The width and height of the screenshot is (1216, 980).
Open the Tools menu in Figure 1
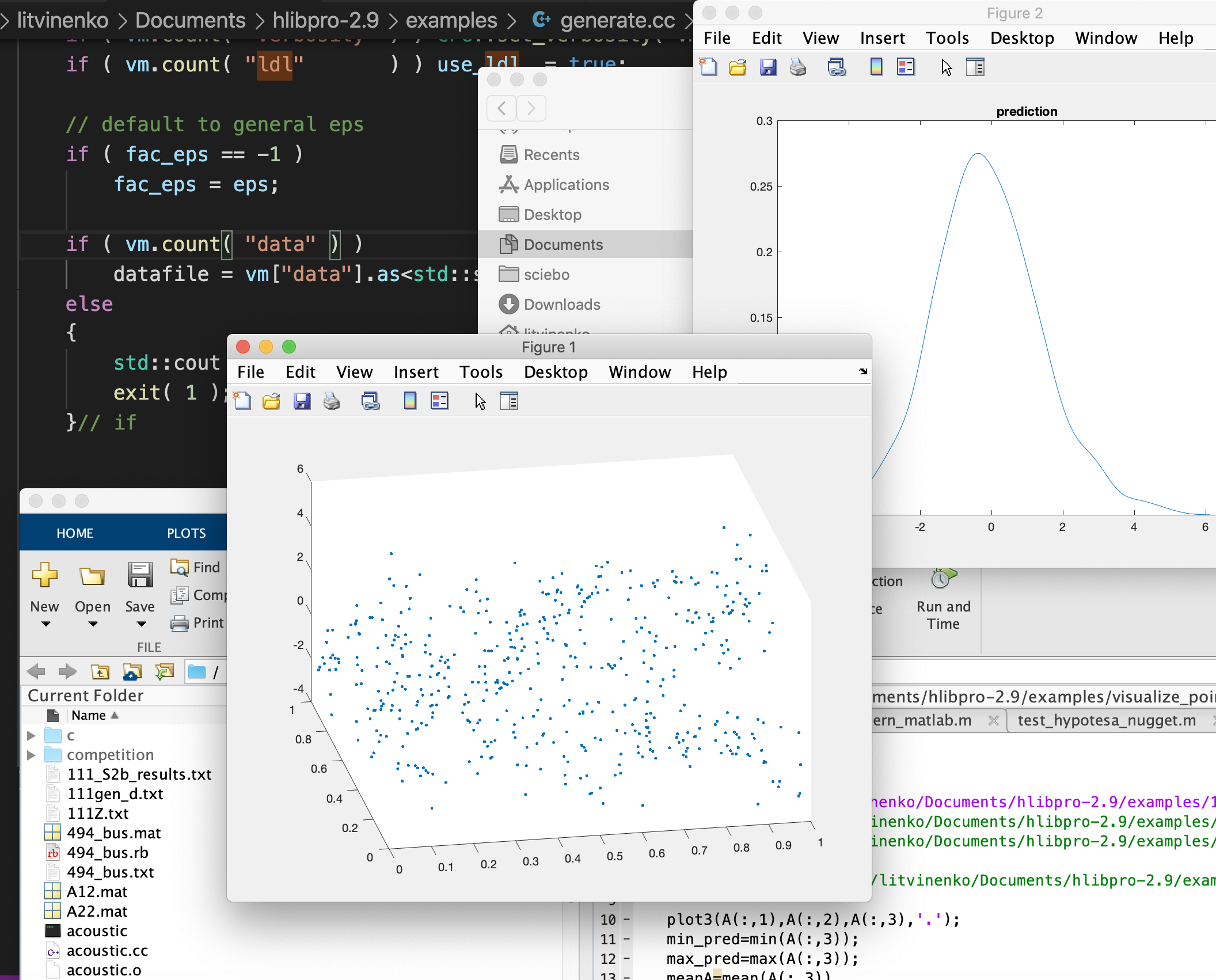click(481, 372)
